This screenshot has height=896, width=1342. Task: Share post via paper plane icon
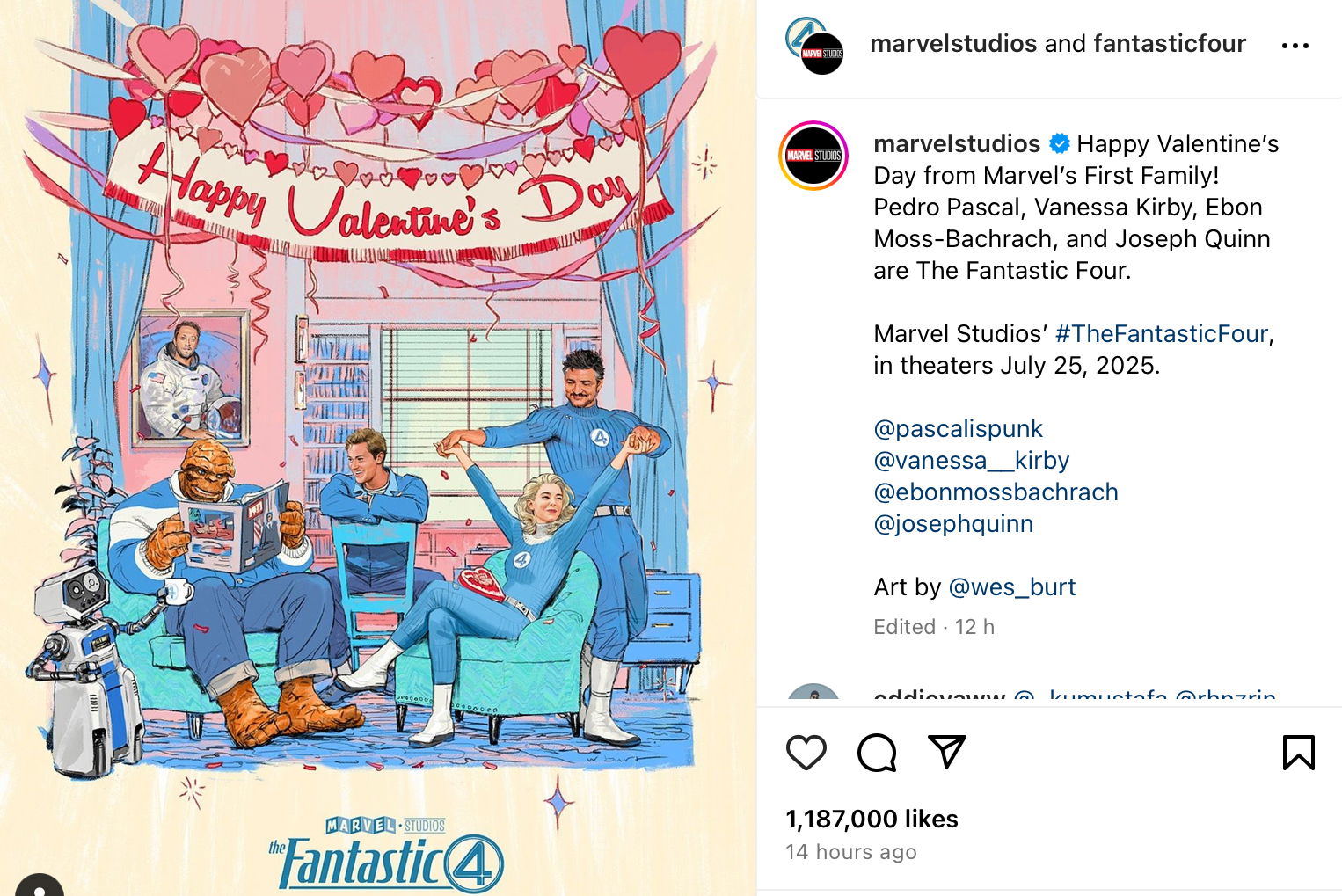click(x=947, y=752)
